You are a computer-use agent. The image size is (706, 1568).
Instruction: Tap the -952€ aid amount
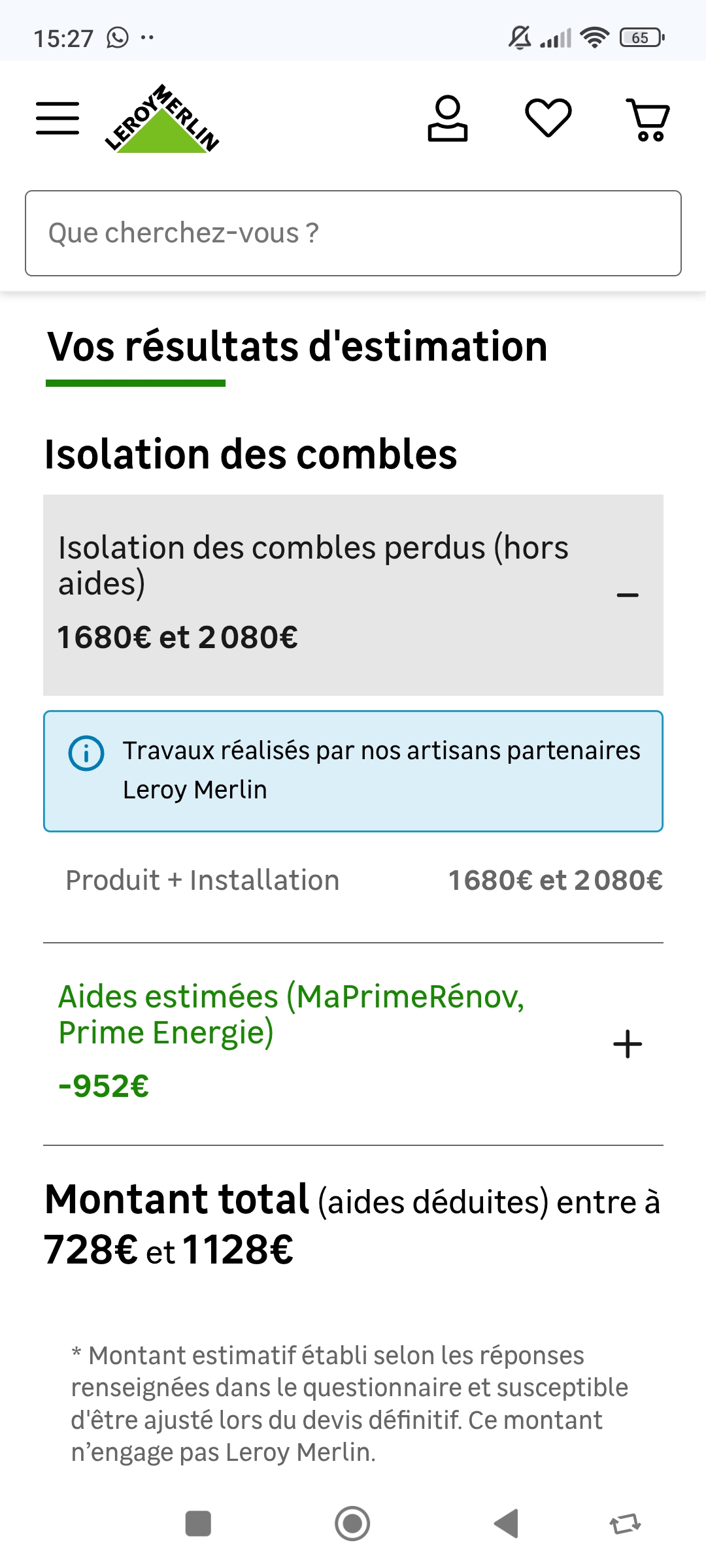pyautogui.click(x=104, y=1086)
